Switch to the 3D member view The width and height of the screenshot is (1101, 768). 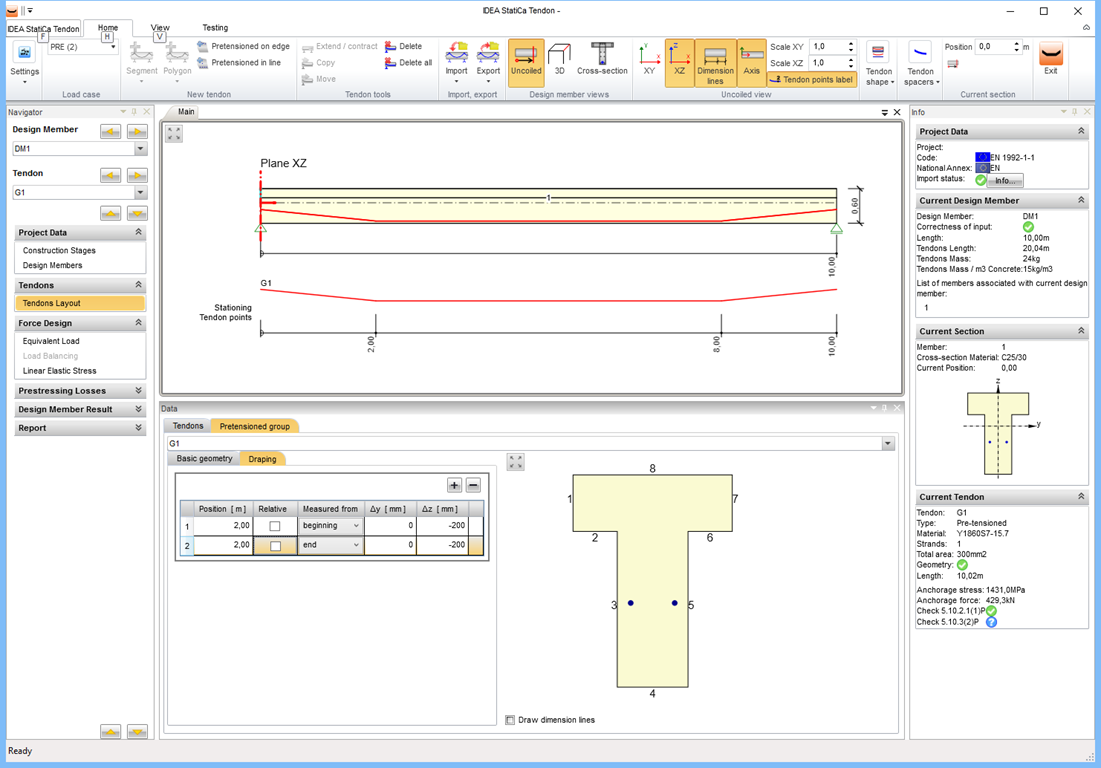coord(559,59)
